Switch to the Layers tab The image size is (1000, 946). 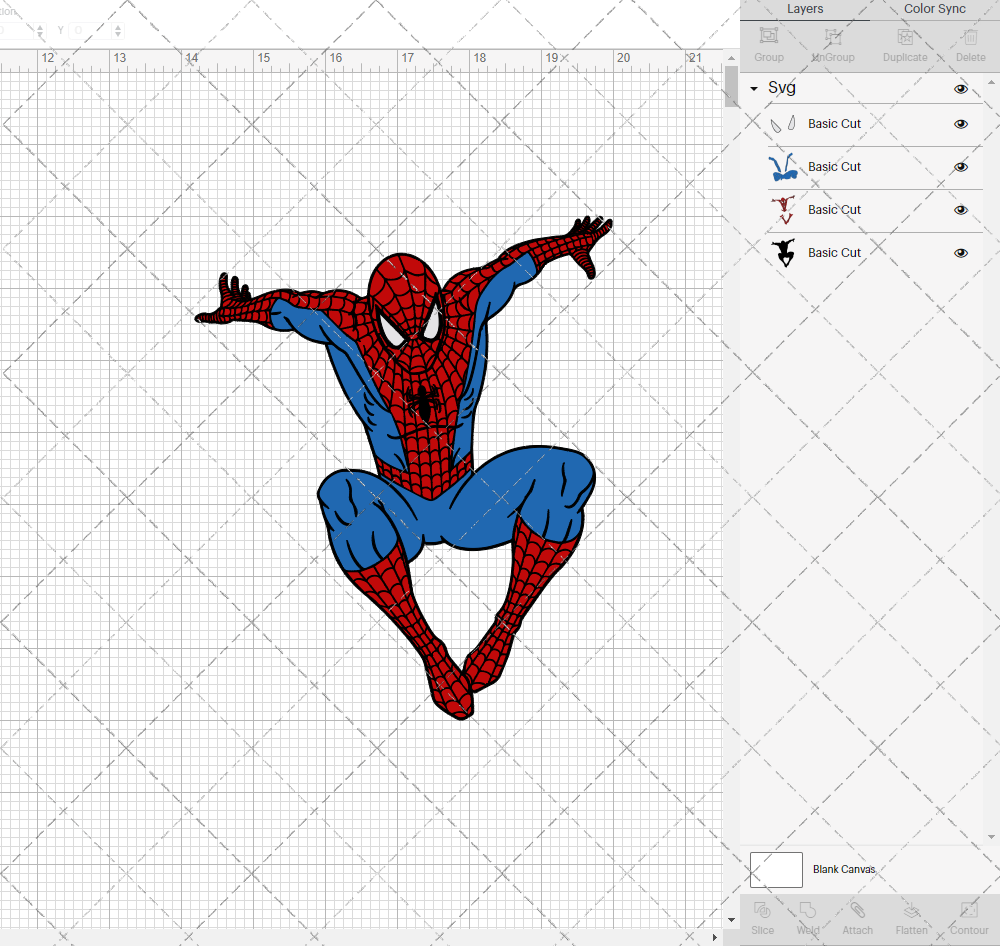[805, 9]
